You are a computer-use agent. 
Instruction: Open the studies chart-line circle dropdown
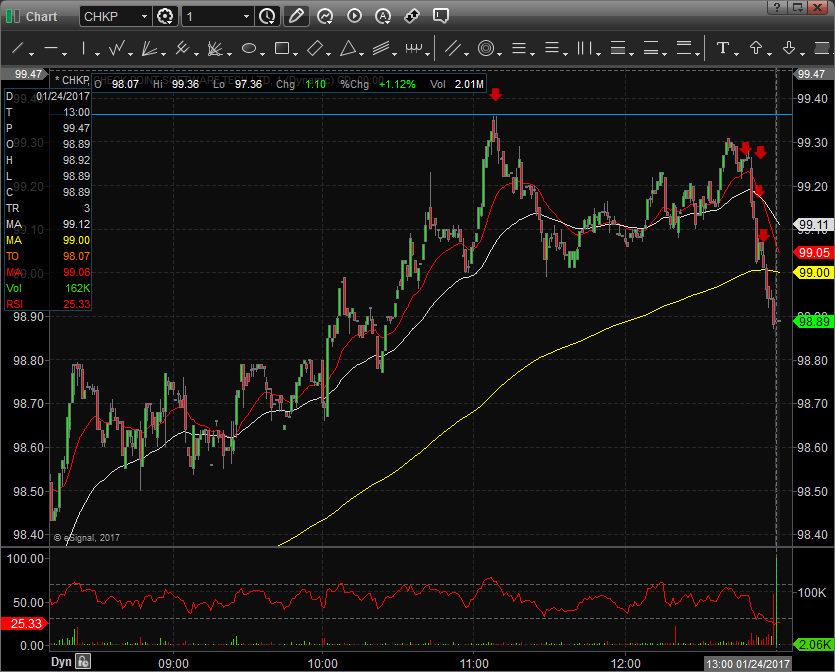[x=325, y=17]
